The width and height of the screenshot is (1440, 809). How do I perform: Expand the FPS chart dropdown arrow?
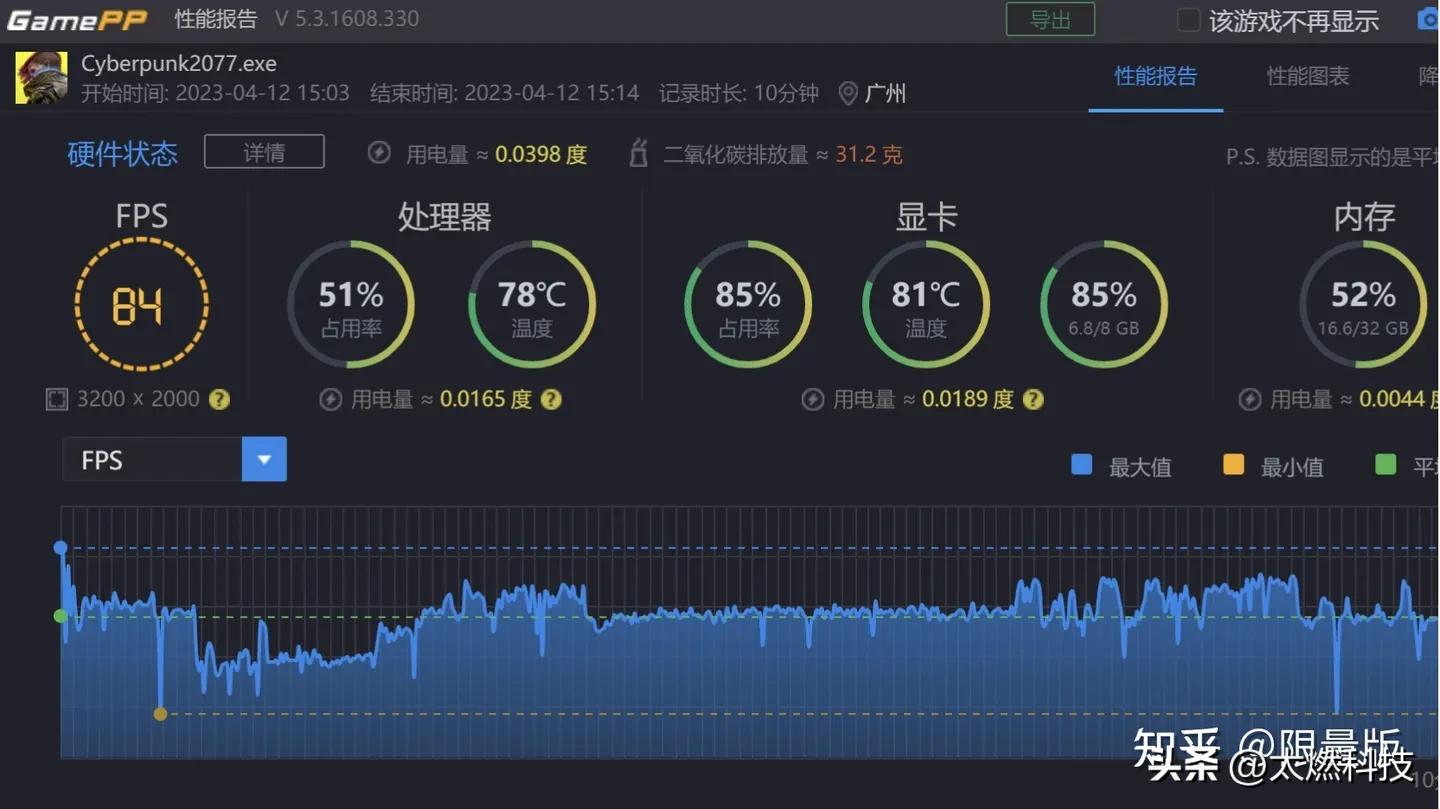pos(264,460)
